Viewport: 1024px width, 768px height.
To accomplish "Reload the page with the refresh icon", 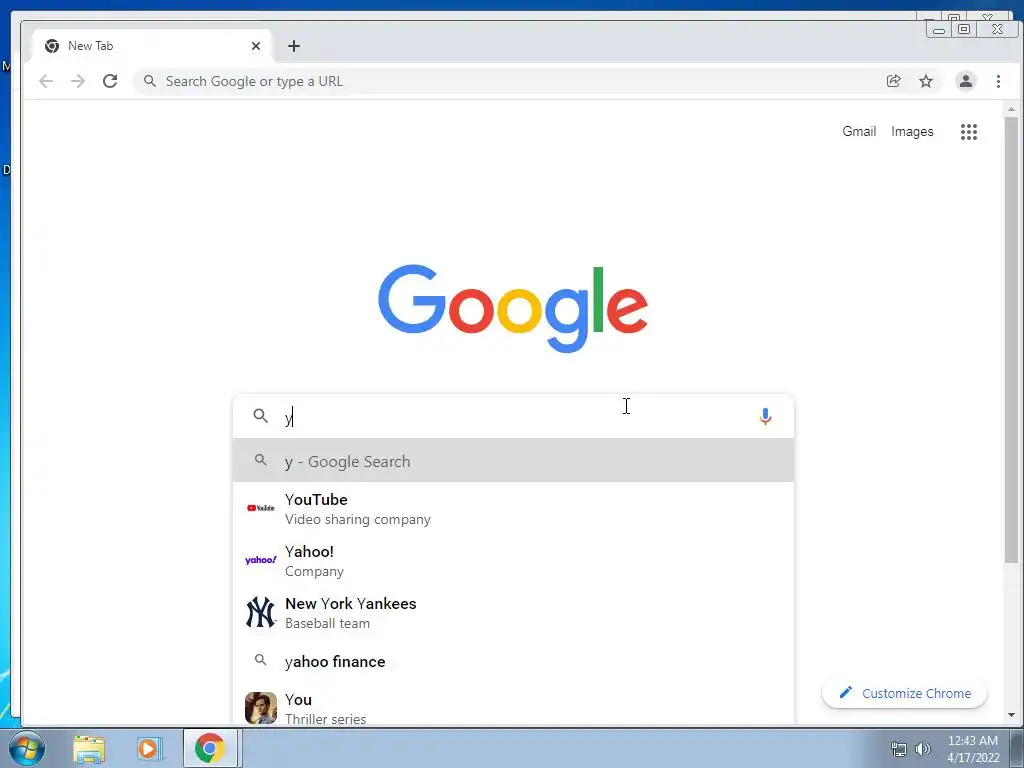I will point(110,81).
